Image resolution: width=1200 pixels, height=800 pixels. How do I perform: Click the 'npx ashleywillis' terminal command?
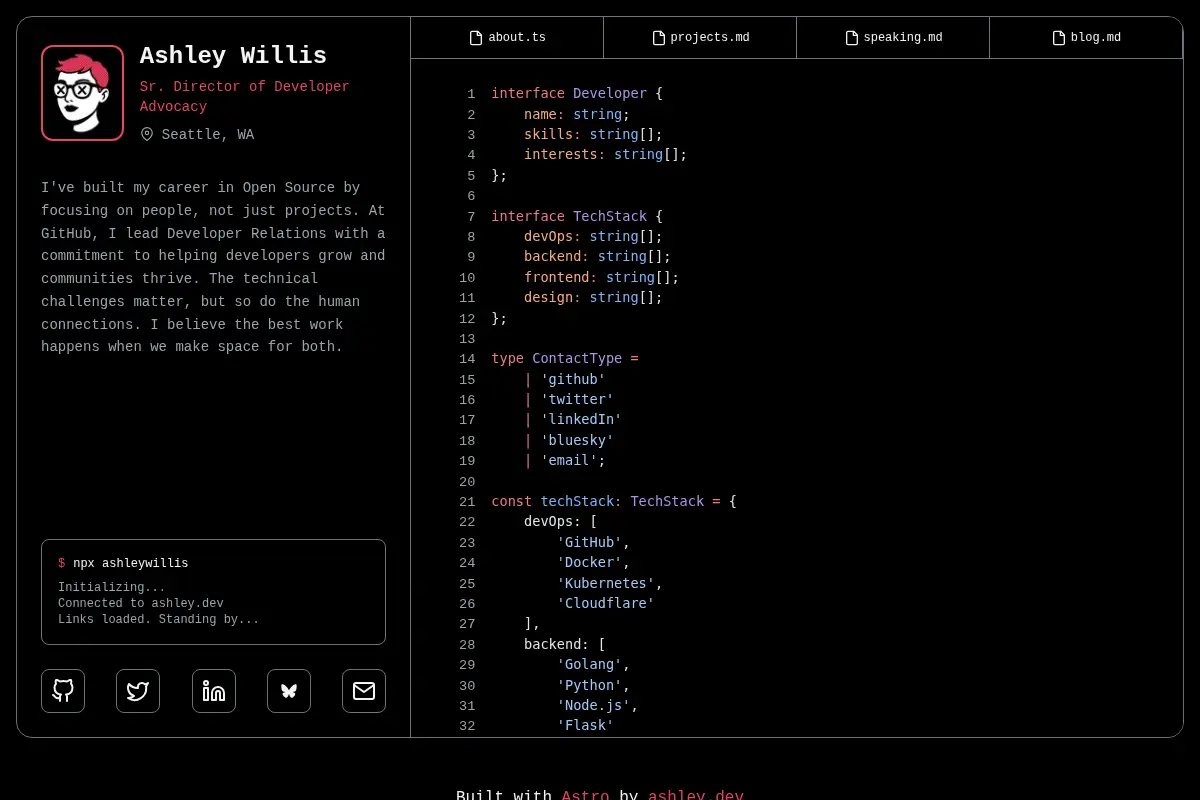coord(130,564)
